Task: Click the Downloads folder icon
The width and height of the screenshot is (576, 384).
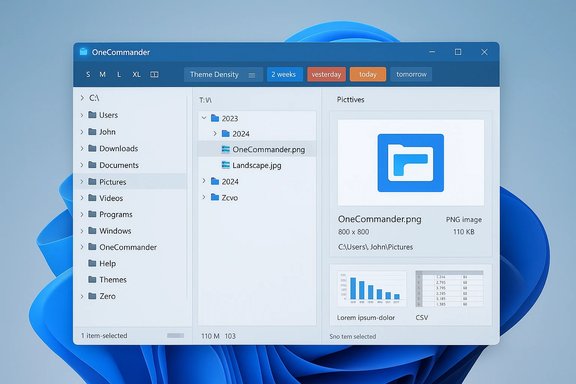Action: click(x=92, y=148)
